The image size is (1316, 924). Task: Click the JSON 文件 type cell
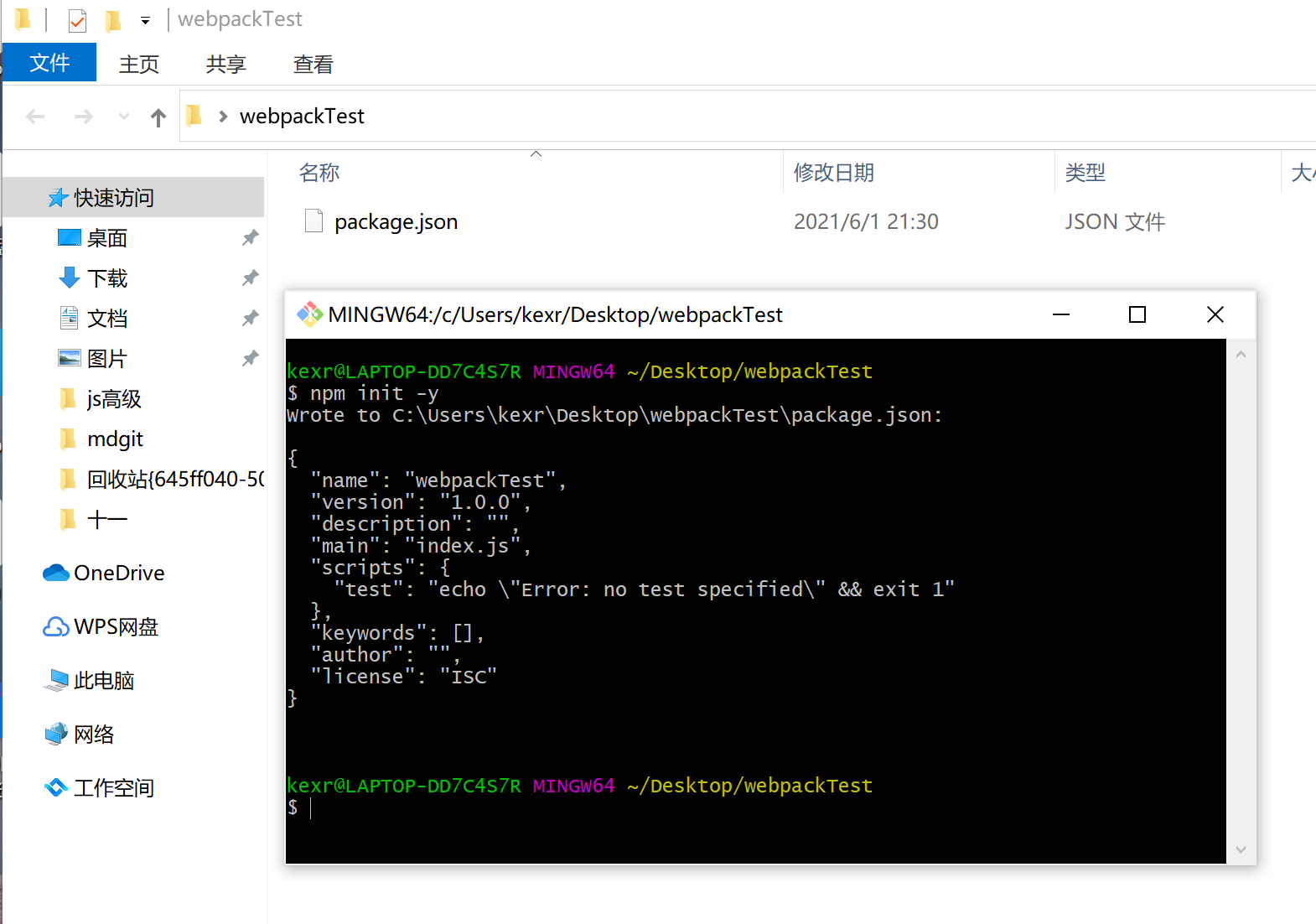(1115, 222)
